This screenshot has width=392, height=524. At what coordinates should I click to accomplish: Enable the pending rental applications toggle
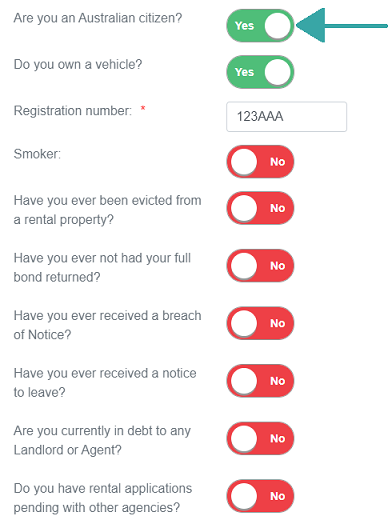[260, 496]
